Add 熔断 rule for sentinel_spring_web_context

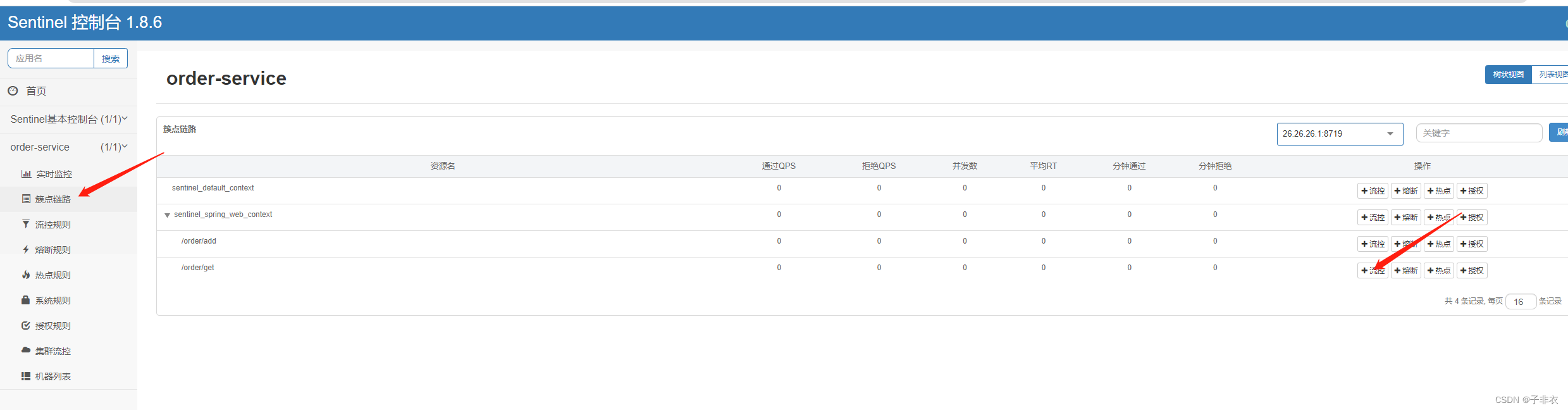1405,217
